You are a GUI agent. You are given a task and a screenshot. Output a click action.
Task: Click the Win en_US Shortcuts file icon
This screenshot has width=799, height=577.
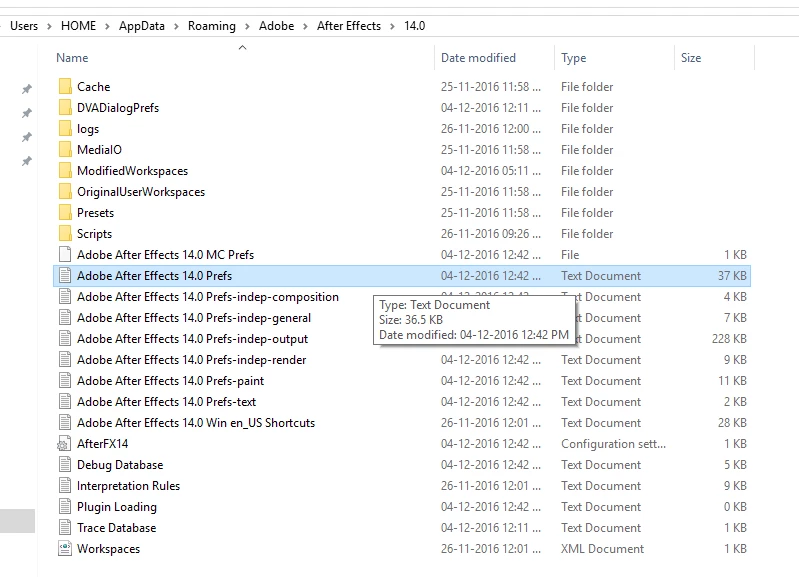(x=65, y=423)
